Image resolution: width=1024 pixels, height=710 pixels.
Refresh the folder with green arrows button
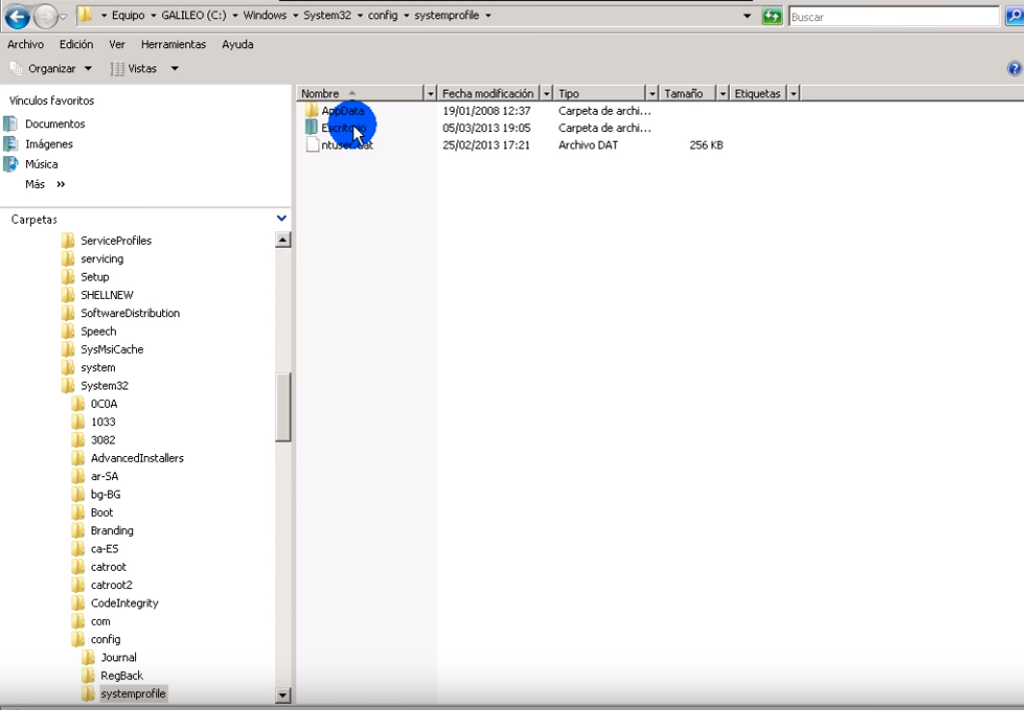click(x=772, y=16)
